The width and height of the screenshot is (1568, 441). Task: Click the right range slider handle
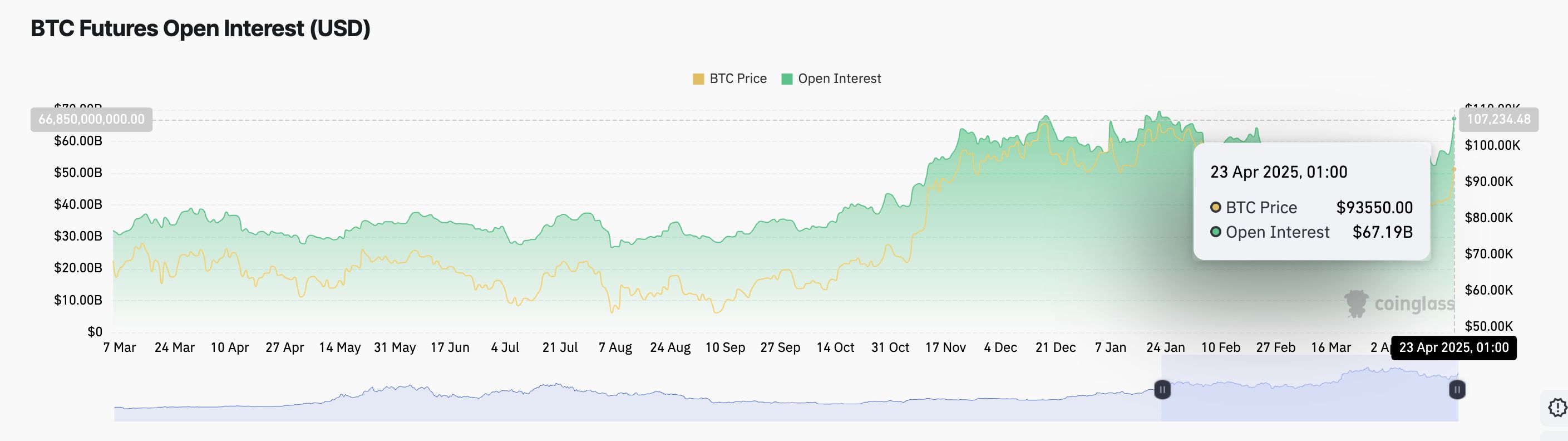1457,389
